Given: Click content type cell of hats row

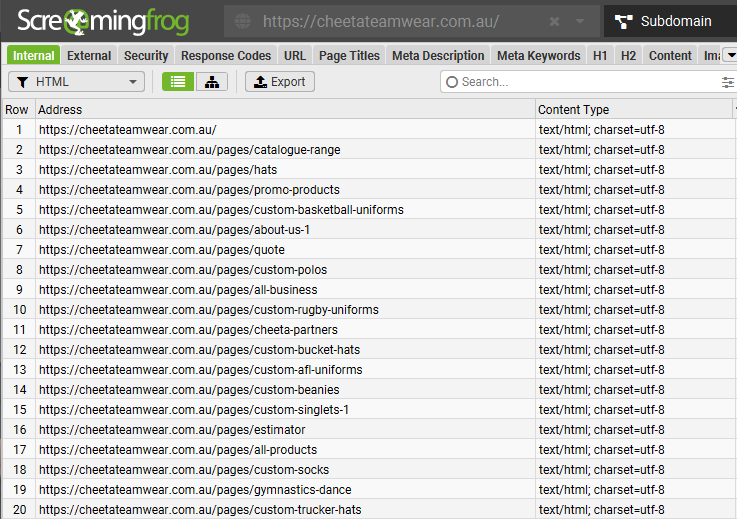Looking at the screenshot, I should pyautogui.click(x=635, y=170).
